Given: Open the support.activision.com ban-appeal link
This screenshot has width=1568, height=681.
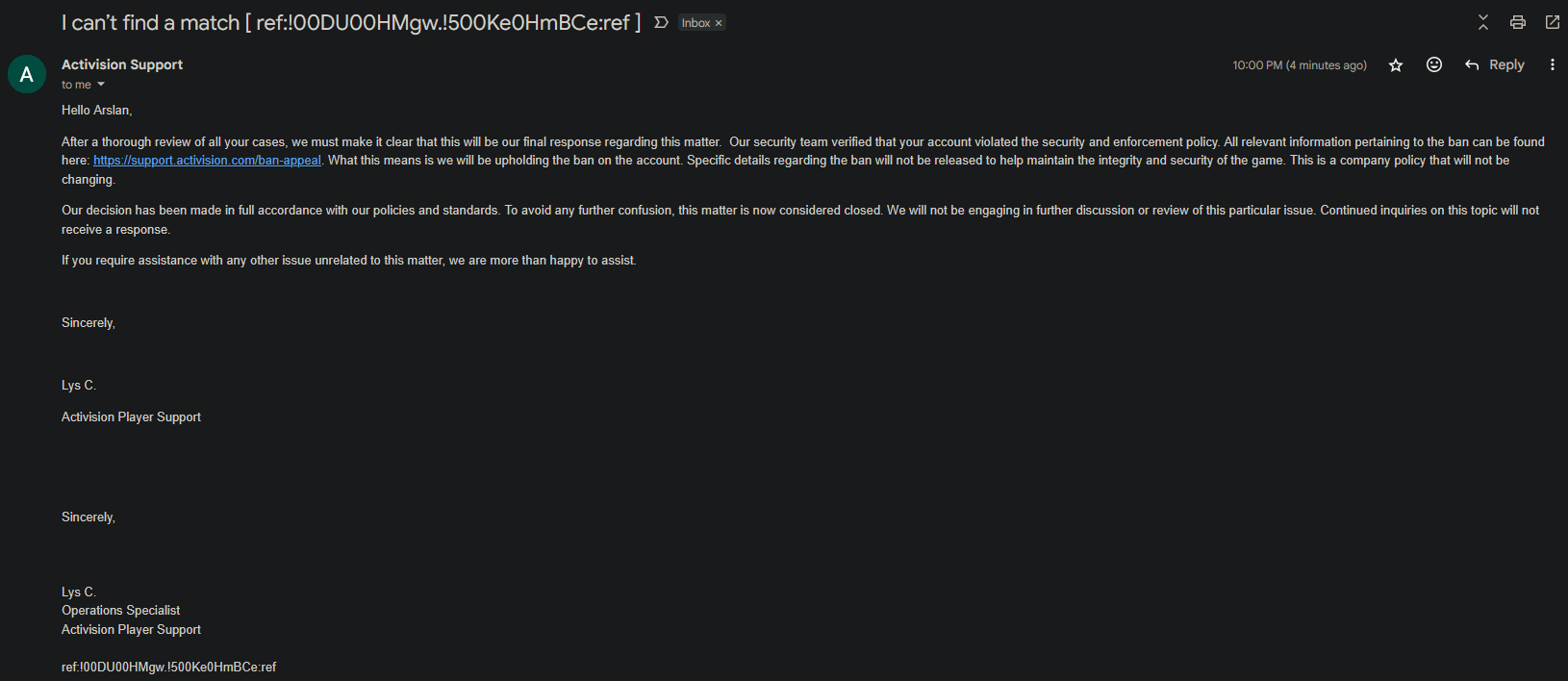Looking at the screenshot, I should [207, 161].
